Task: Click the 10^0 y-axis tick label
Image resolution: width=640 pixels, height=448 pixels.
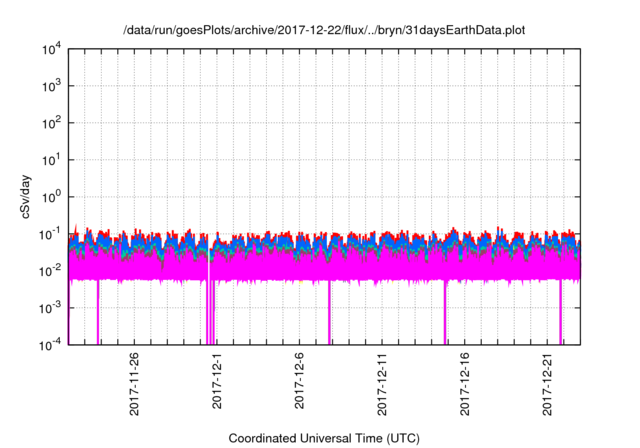Action: click(52, 197)
